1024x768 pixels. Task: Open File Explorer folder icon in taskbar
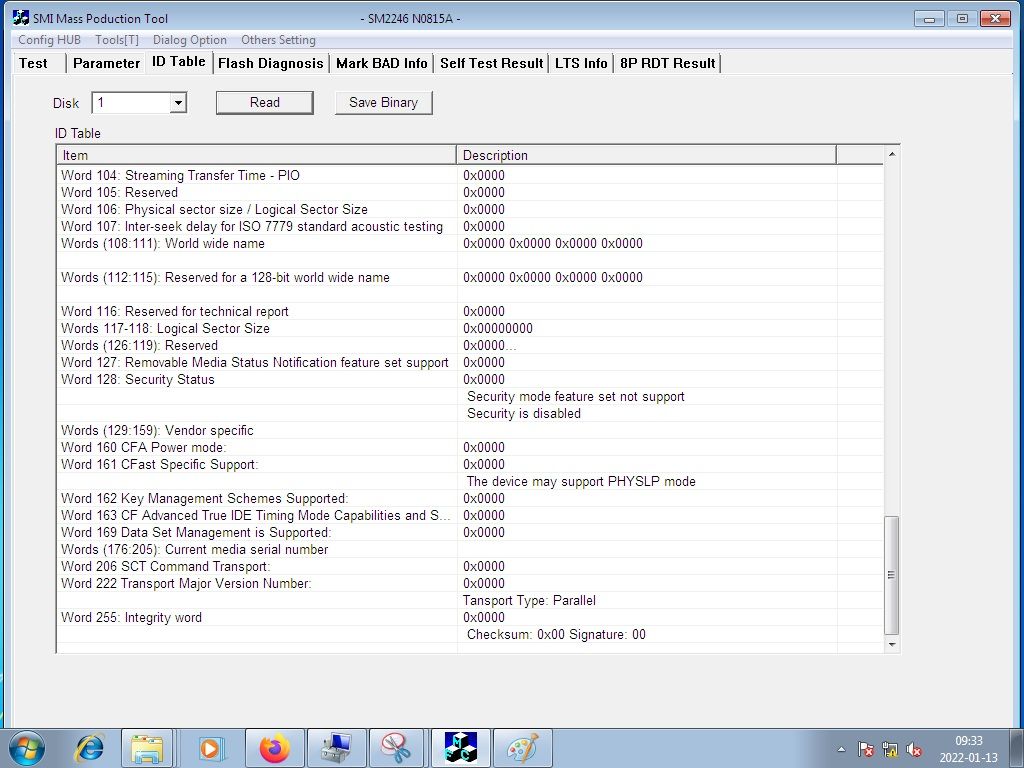tap(147, 748)
